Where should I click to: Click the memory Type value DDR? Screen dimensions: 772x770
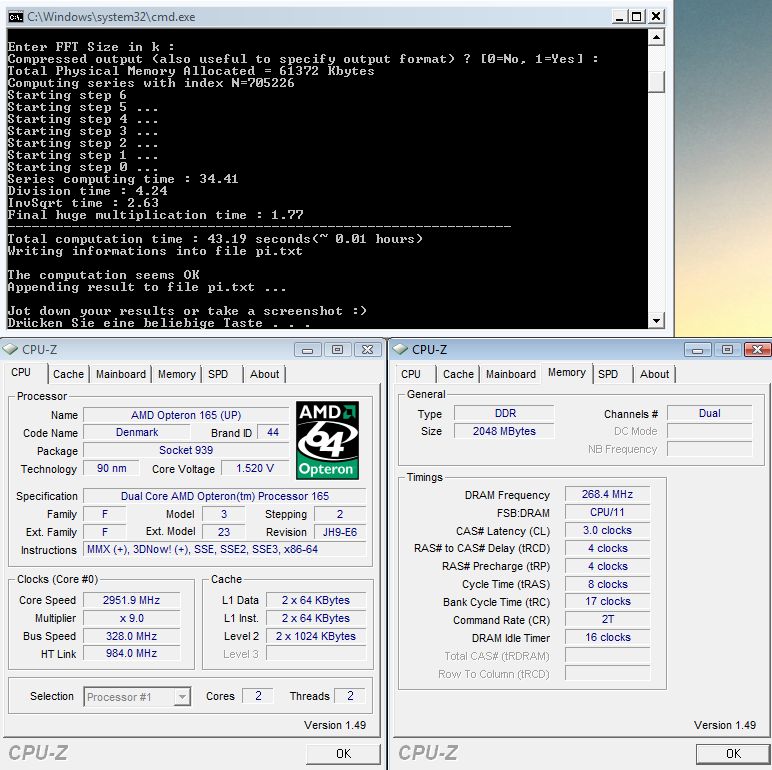505,413
